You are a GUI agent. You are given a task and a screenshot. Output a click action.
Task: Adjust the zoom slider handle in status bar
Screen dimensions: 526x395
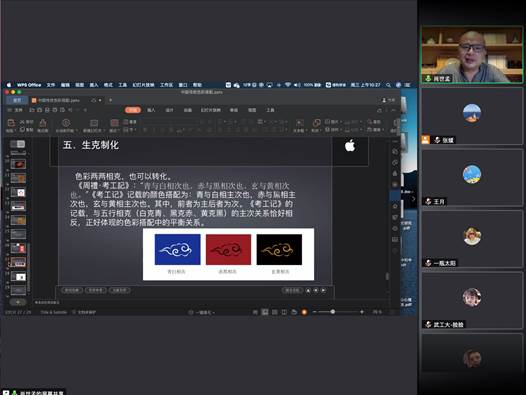(x=332, y=312)
